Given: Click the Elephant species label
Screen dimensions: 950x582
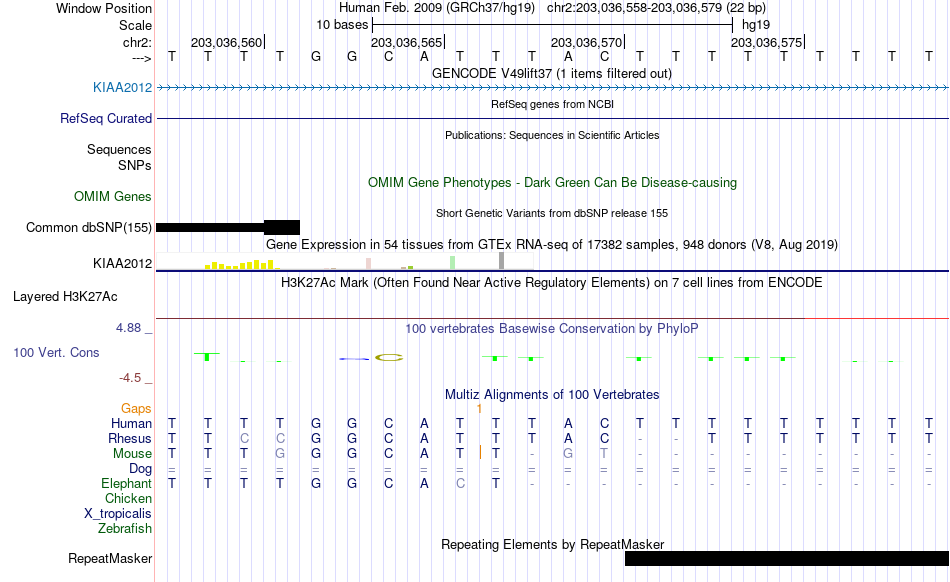Looking at the screenshot, I should point(126,483).
